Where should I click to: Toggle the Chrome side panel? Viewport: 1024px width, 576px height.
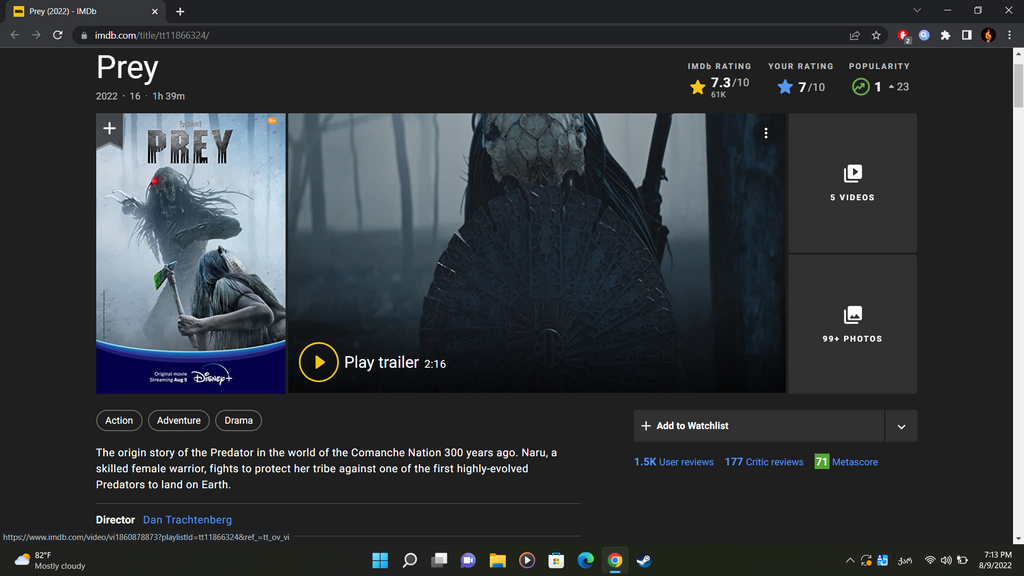[967, 35]
